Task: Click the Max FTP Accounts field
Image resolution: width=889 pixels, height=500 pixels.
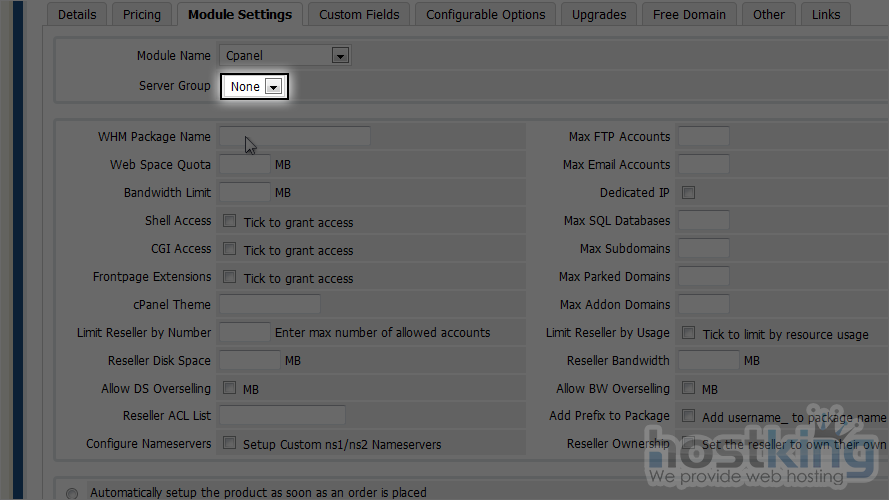Action: 703,137
